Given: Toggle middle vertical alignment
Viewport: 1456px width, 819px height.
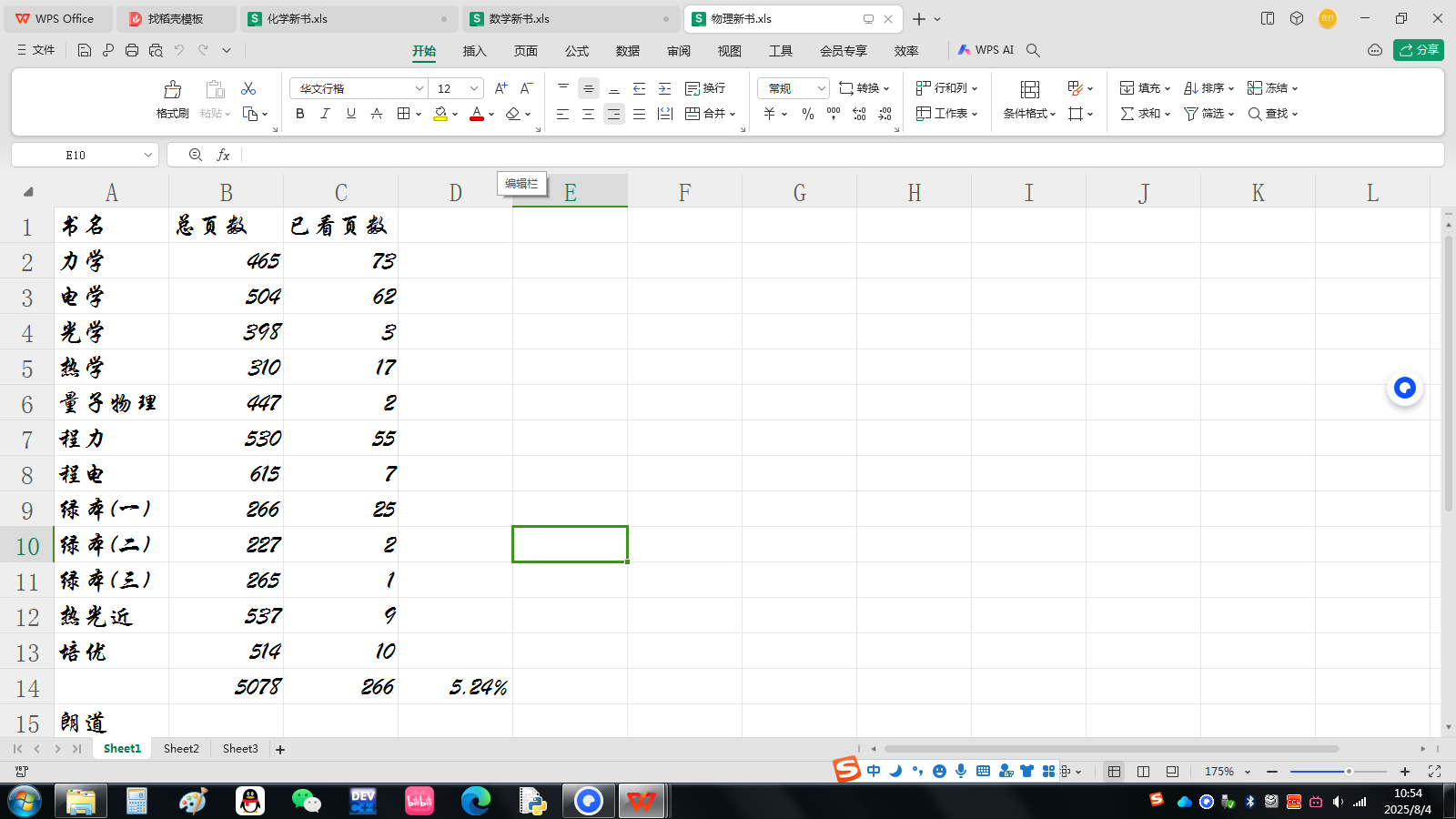Looking at the screenshot, I should click(589, 88).
